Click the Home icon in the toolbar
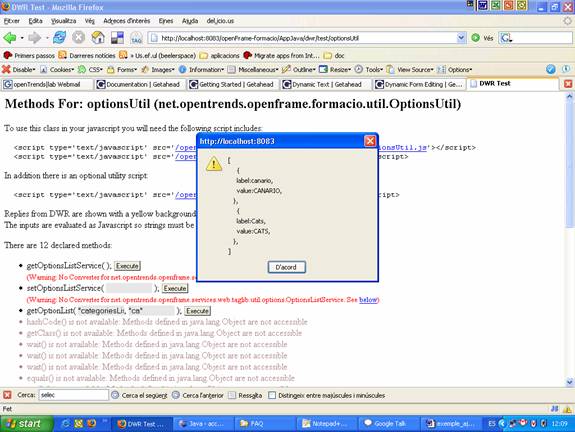This screenshot has height=432, width=575. [98, 37]
